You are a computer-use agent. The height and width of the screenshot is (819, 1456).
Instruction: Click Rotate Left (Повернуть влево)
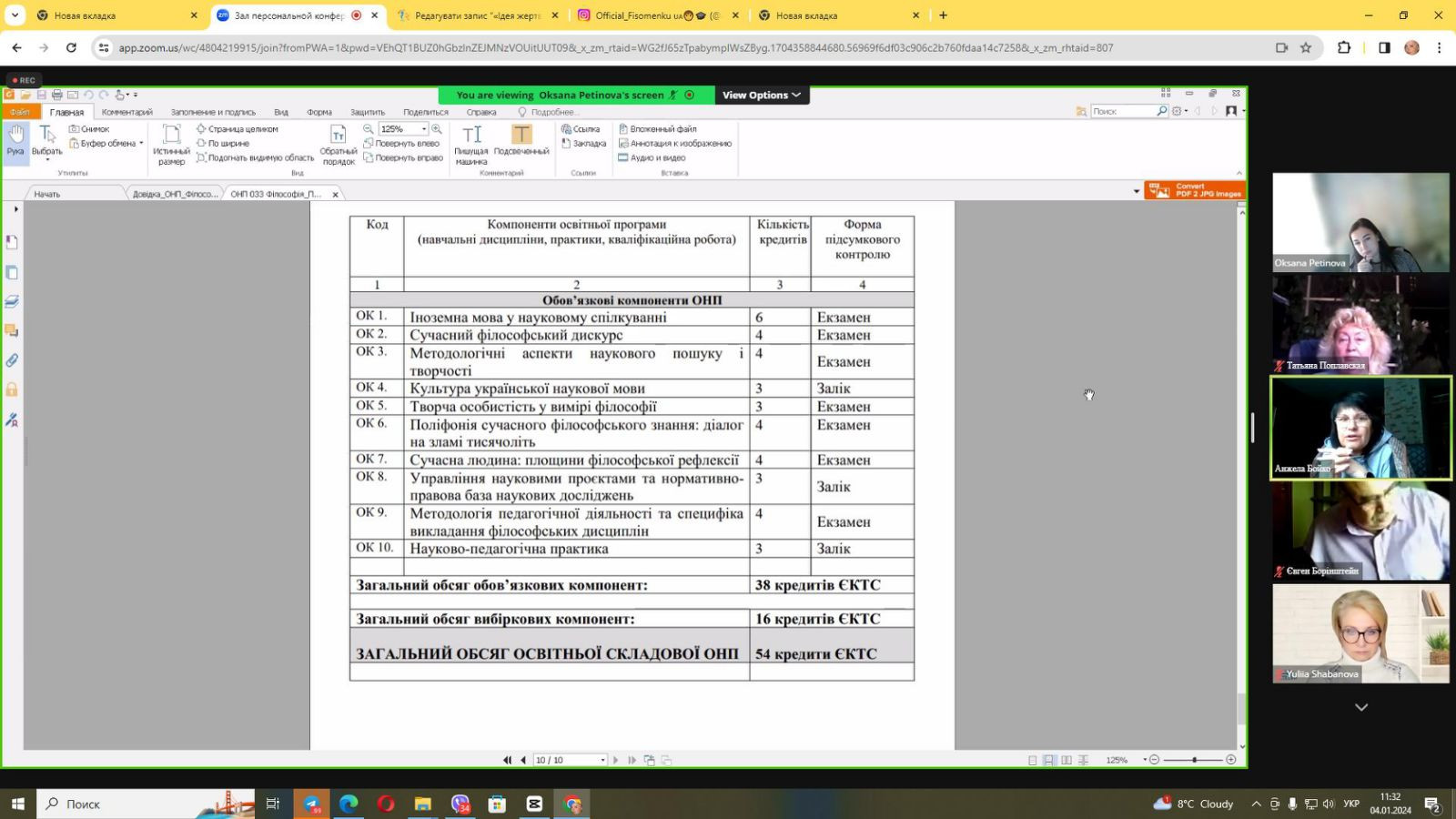tap(401, 144)
